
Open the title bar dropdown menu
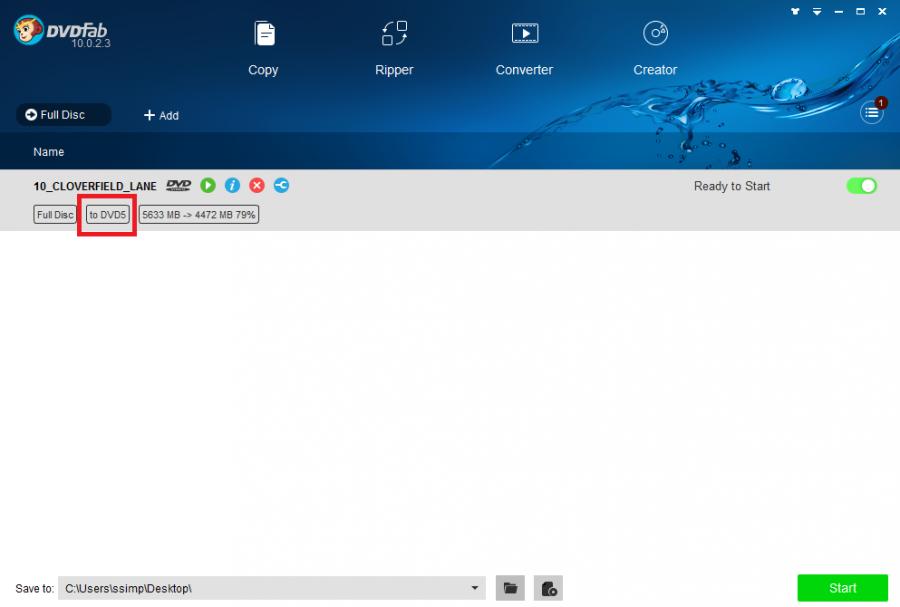coord(817,11)
